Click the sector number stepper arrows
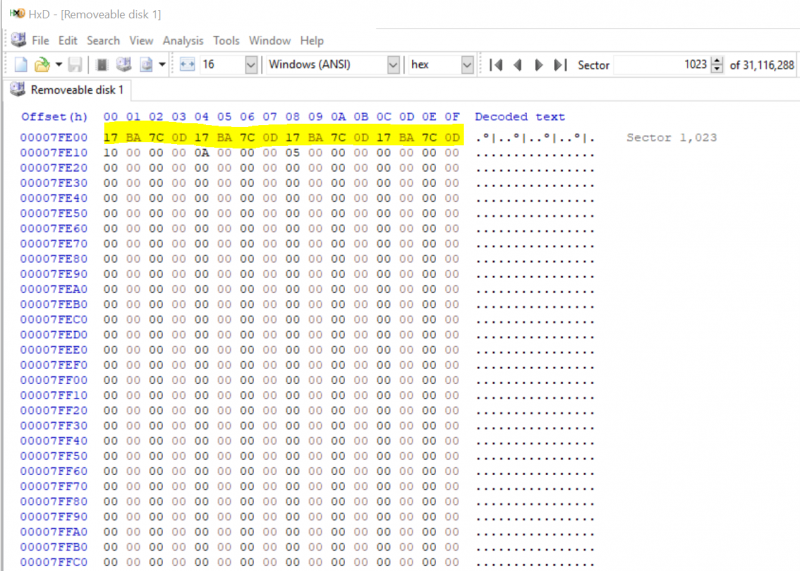The height and width of the screenshot is (571, 800). (716, 65)
